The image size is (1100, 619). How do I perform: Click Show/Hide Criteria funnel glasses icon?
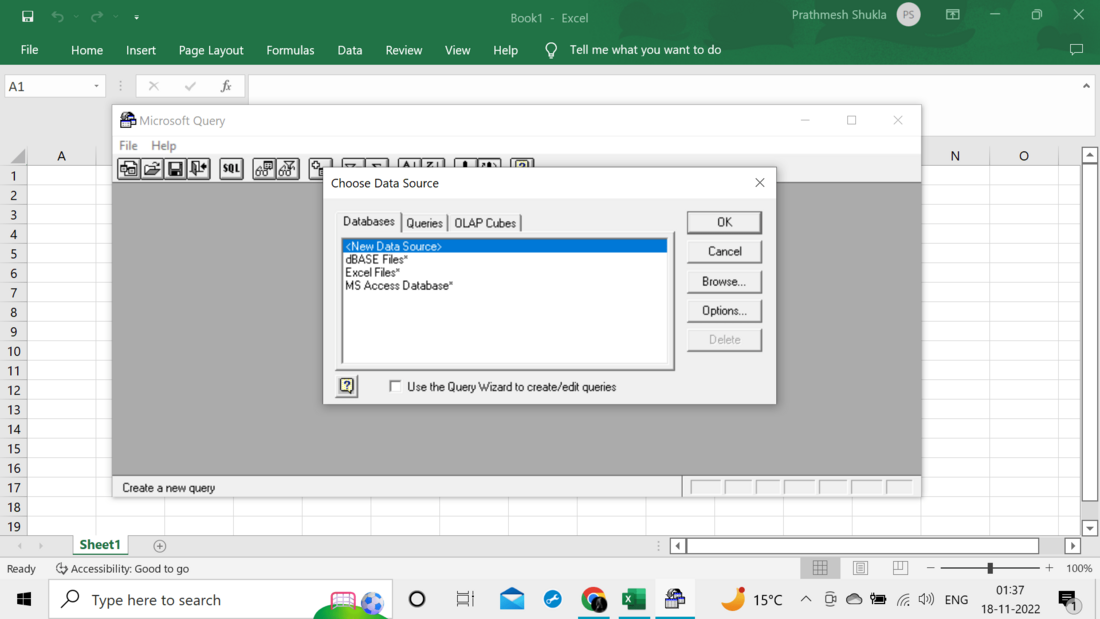pos(288,168)
